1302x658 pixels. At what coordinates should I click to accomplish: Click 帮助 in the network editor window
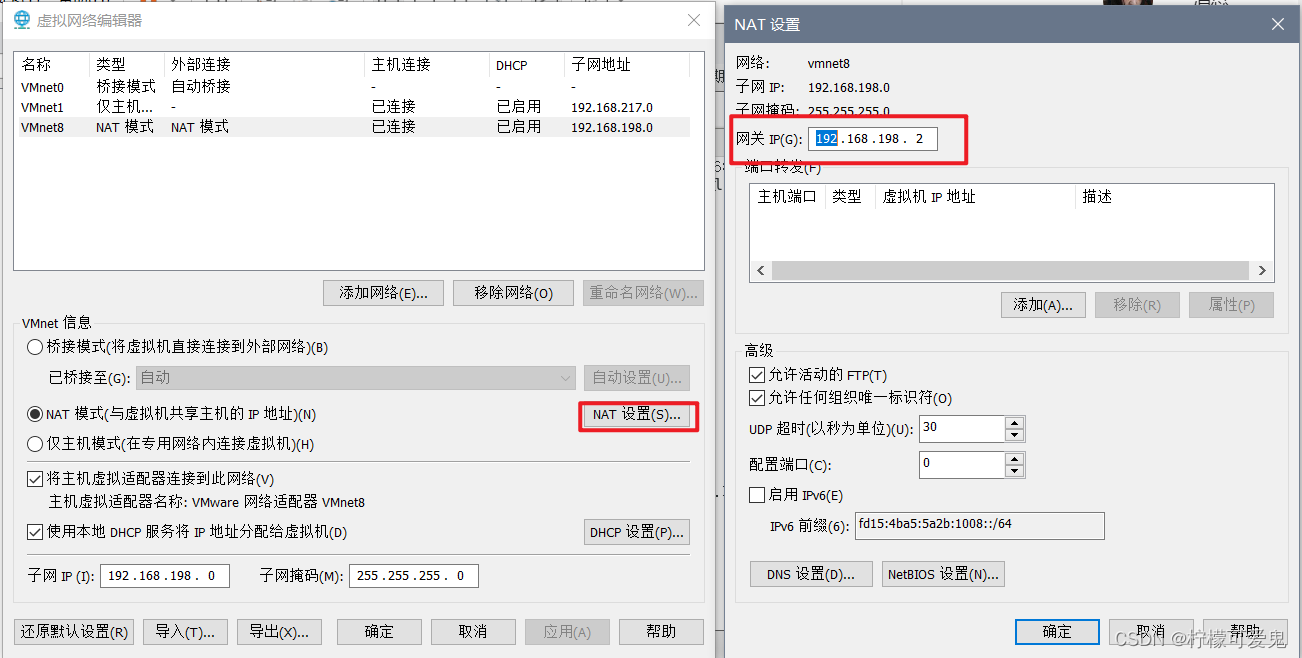coord(661,631)
